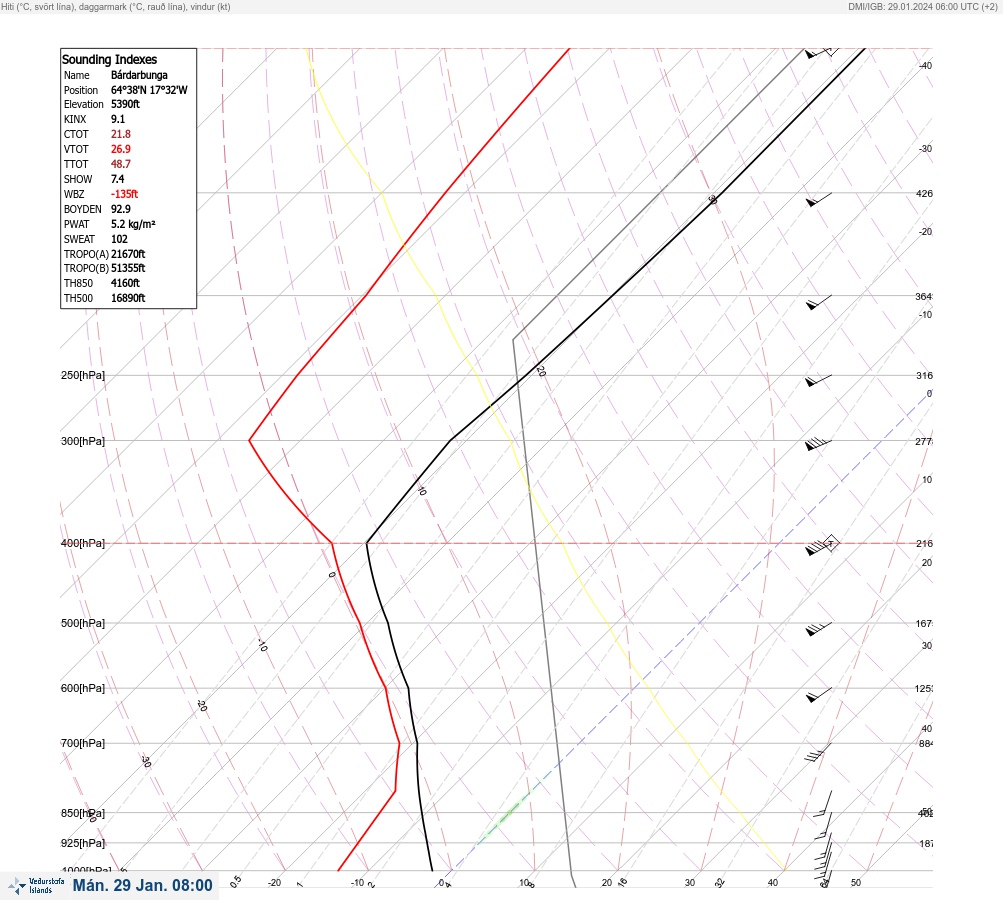Click the KINX value 9.1
The image size is (1003, 900).
(118, 119)
